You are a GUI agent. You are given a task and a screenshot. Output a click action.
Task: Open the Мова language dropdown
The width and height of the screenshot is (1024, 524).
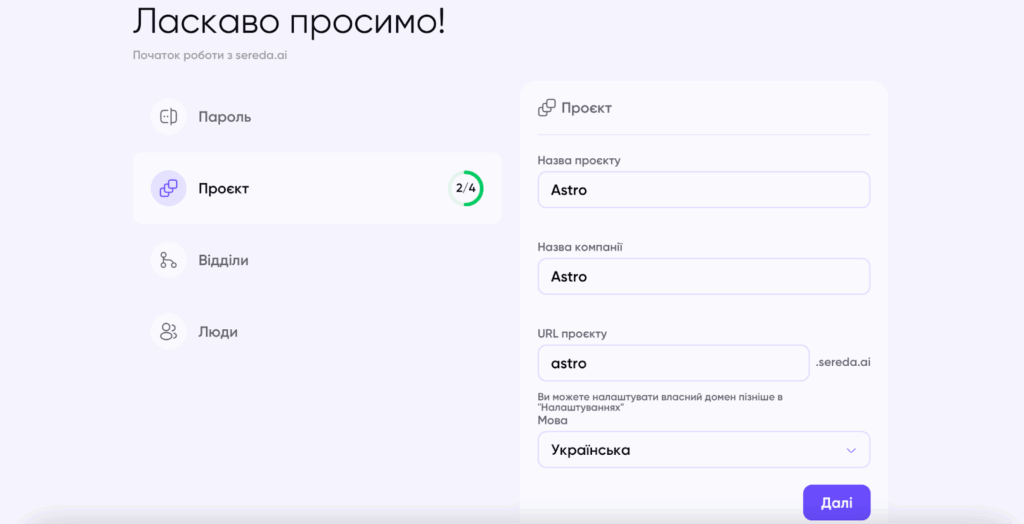[x=703, y=450]
